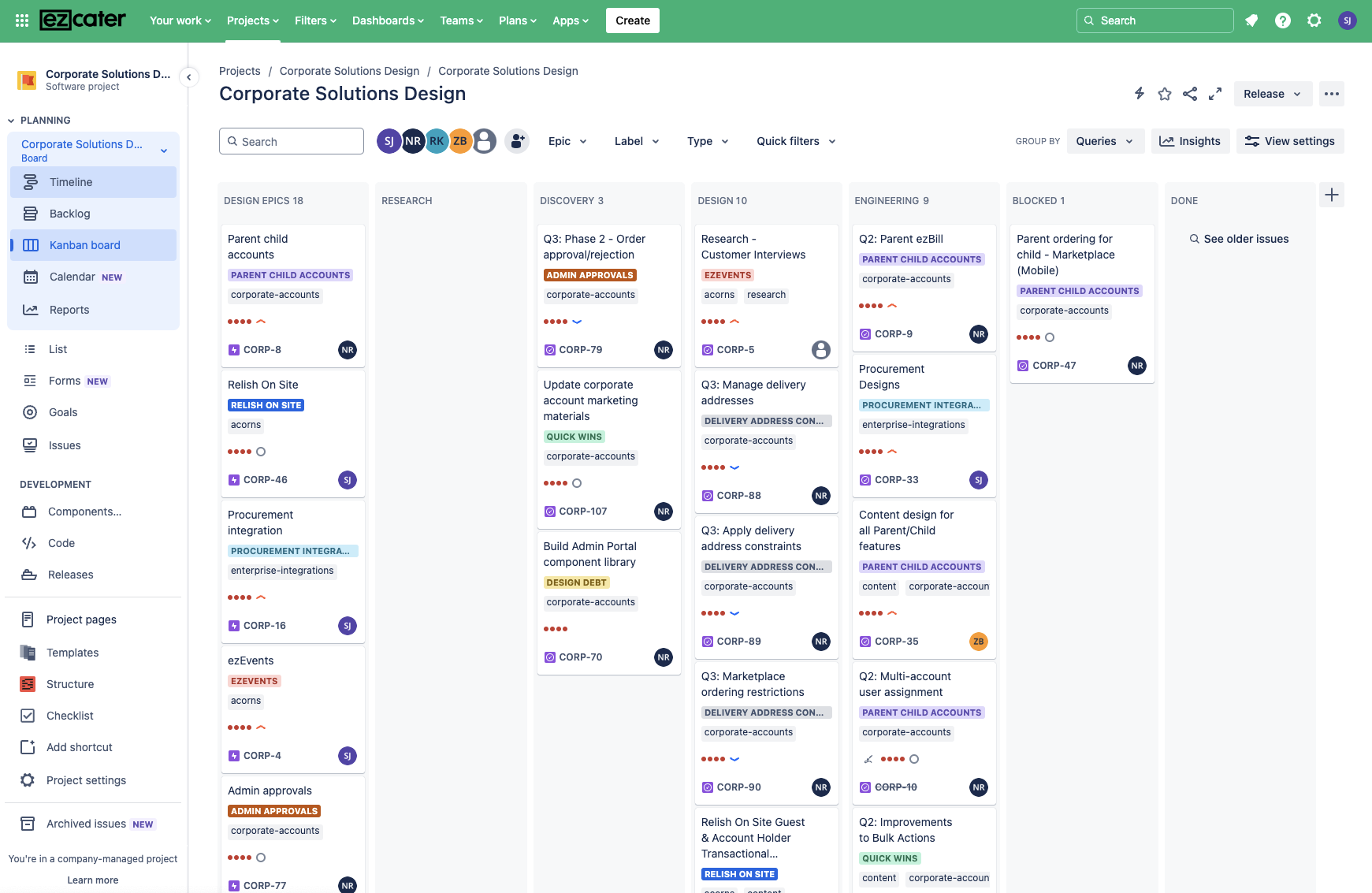Viewport: 1372px width, 893px height.
Task: Click the Project settings gear icon
Action: [x=28, y=780]
